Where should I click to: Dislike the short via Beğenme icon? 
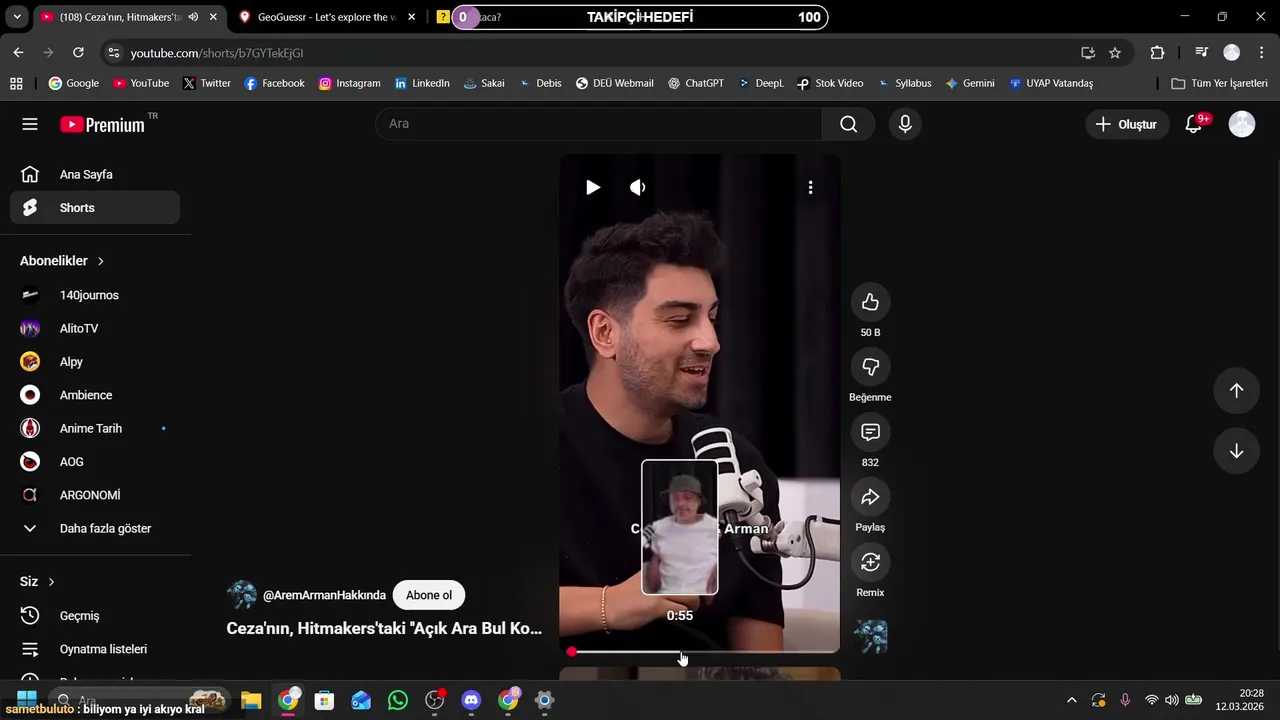(870, 367)
